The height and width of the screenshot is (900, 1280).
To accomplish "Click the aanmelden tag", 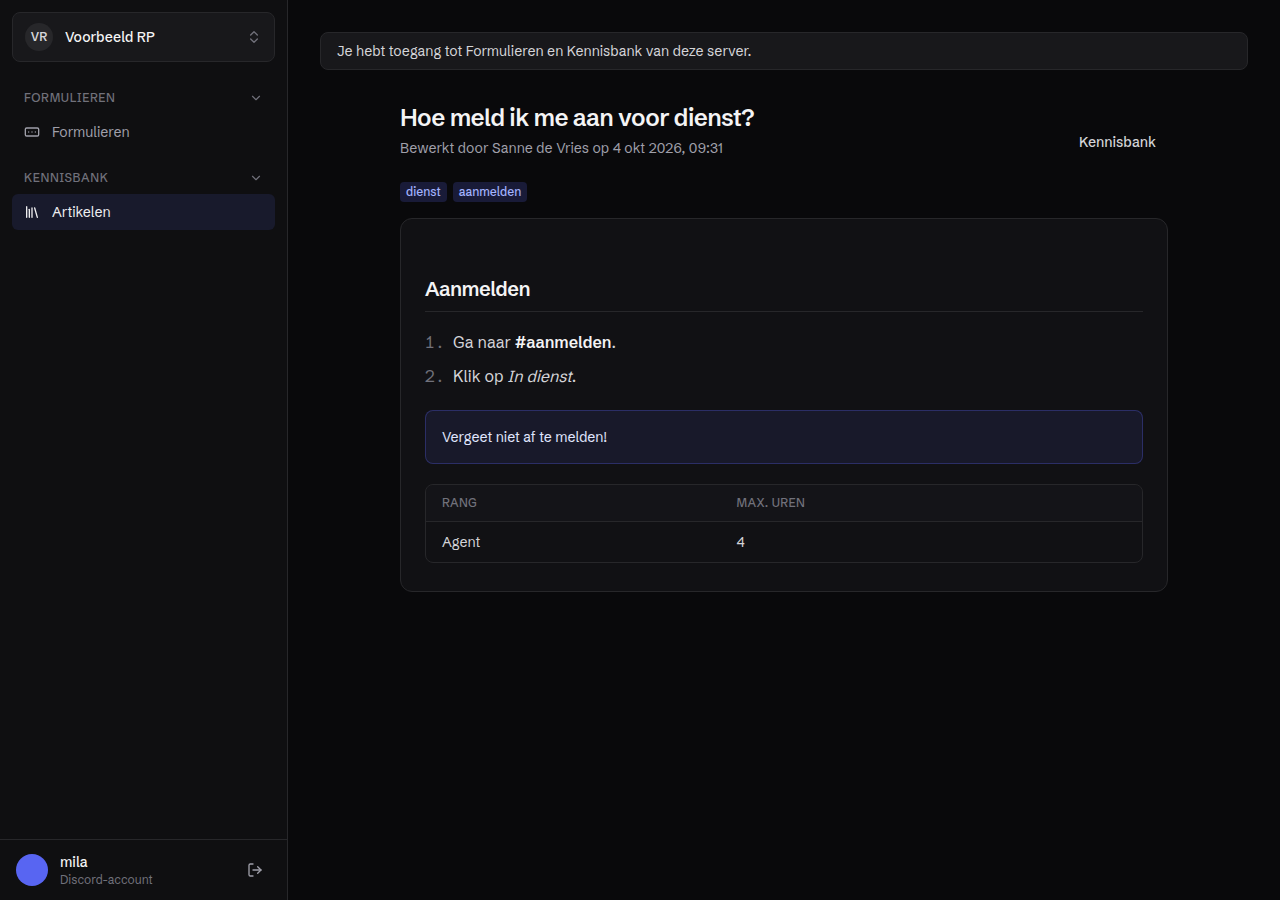I will click(490, 192).
